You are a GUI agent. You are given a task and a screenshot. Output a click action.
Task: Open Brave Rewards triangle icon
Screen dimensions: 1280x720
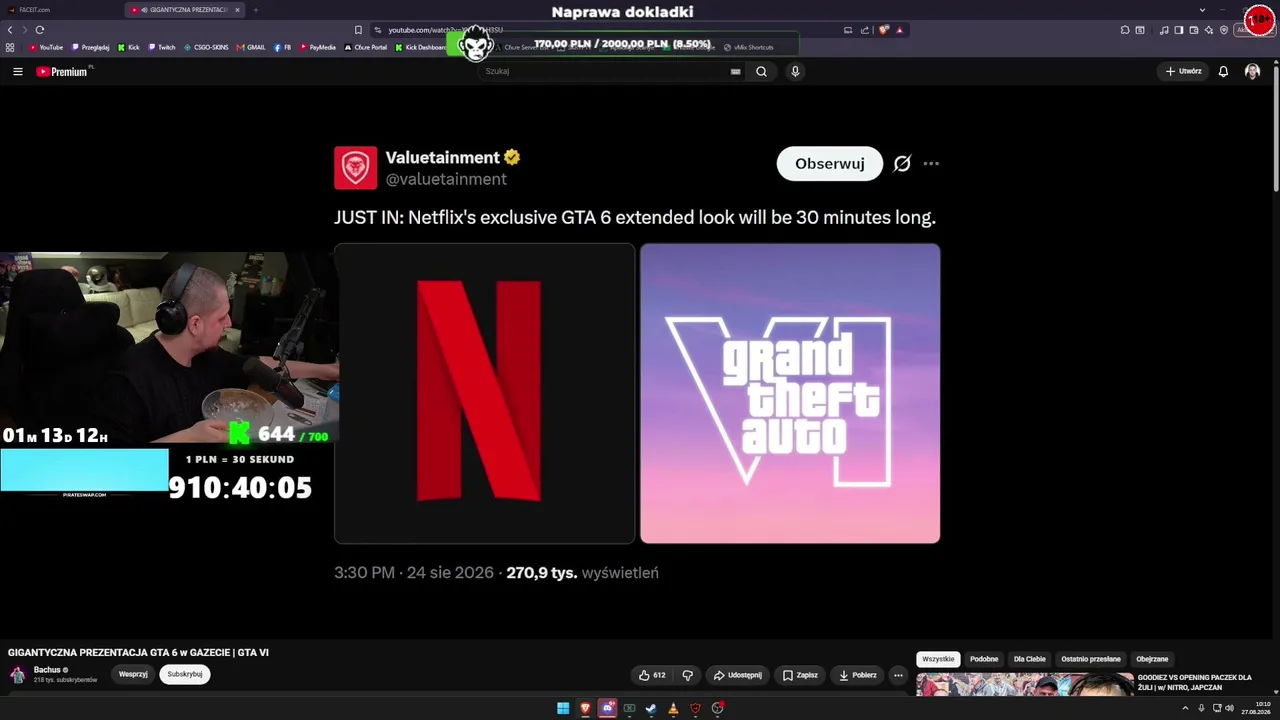(x=899, y=30)
